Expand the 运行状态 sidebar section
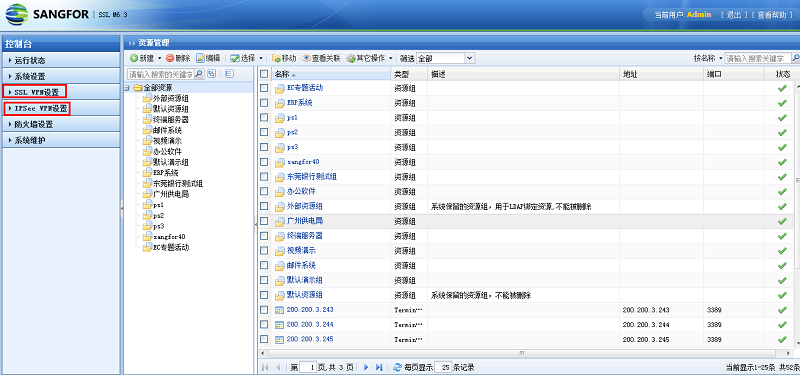Image resolution: width=800 pixels, height=375 pixels. click(x=61, y=60)
